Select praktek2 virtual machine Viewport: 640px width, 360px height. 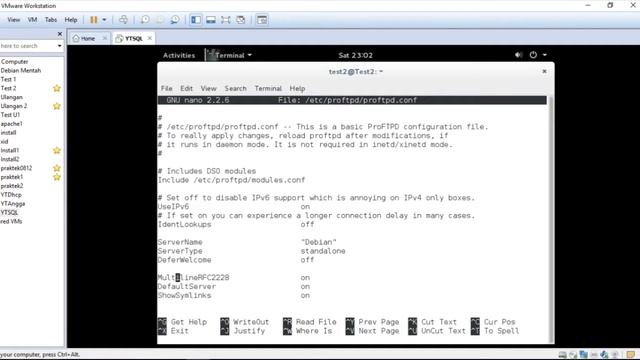tap(12, 186)
